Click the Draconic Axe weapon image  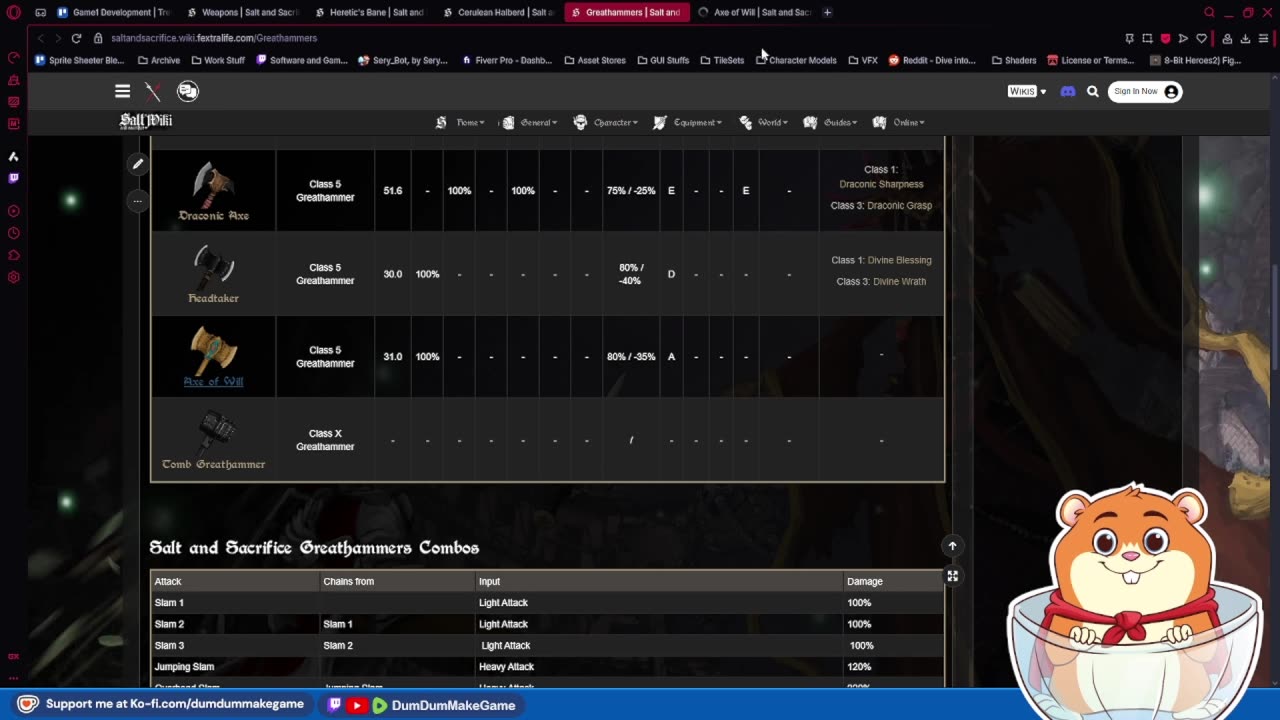pyautogui.click(x=213, y=183)
